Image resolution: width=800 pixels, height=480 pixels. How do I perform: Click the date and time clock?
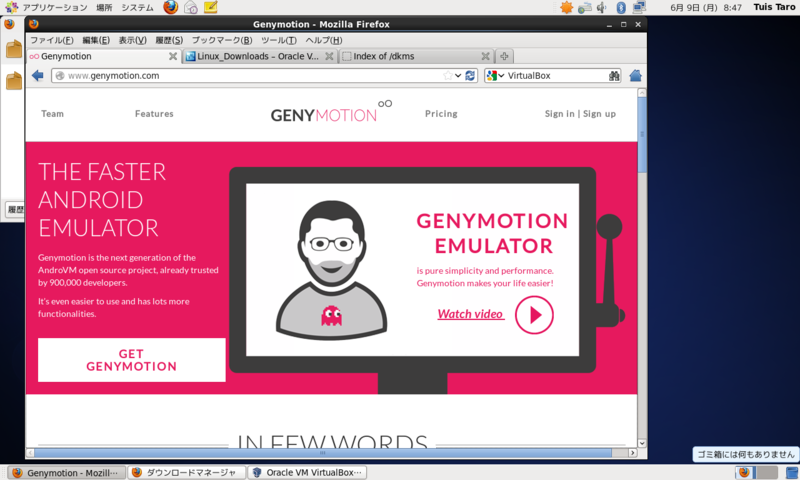point(706,8)
